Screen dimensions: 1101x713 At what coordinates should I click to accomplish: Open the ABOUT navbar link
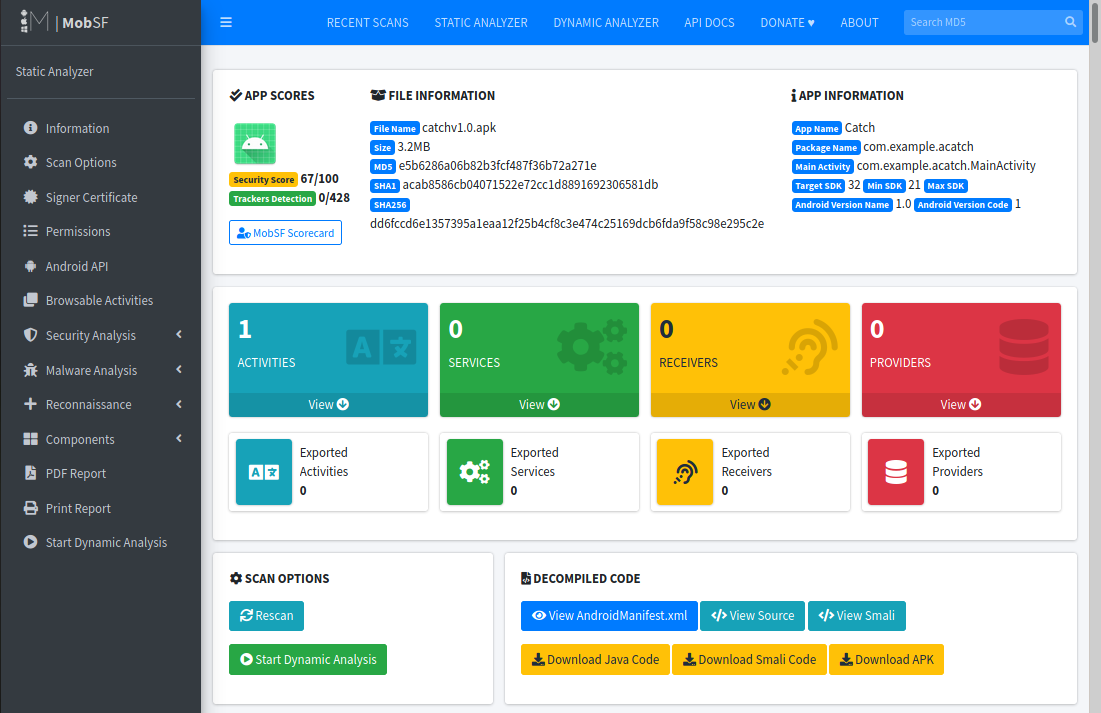click(x=859, y=22)
